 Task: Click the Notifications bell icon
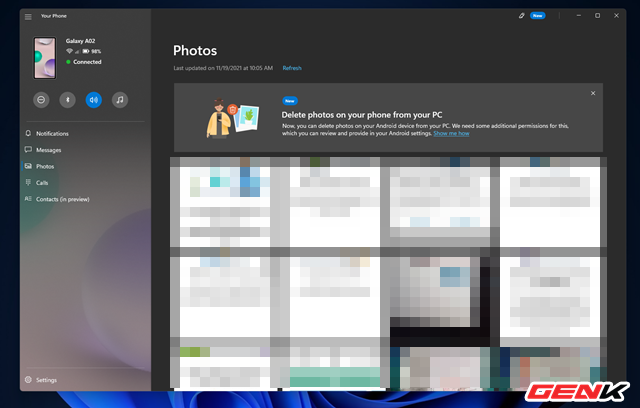tap(28, 133)
